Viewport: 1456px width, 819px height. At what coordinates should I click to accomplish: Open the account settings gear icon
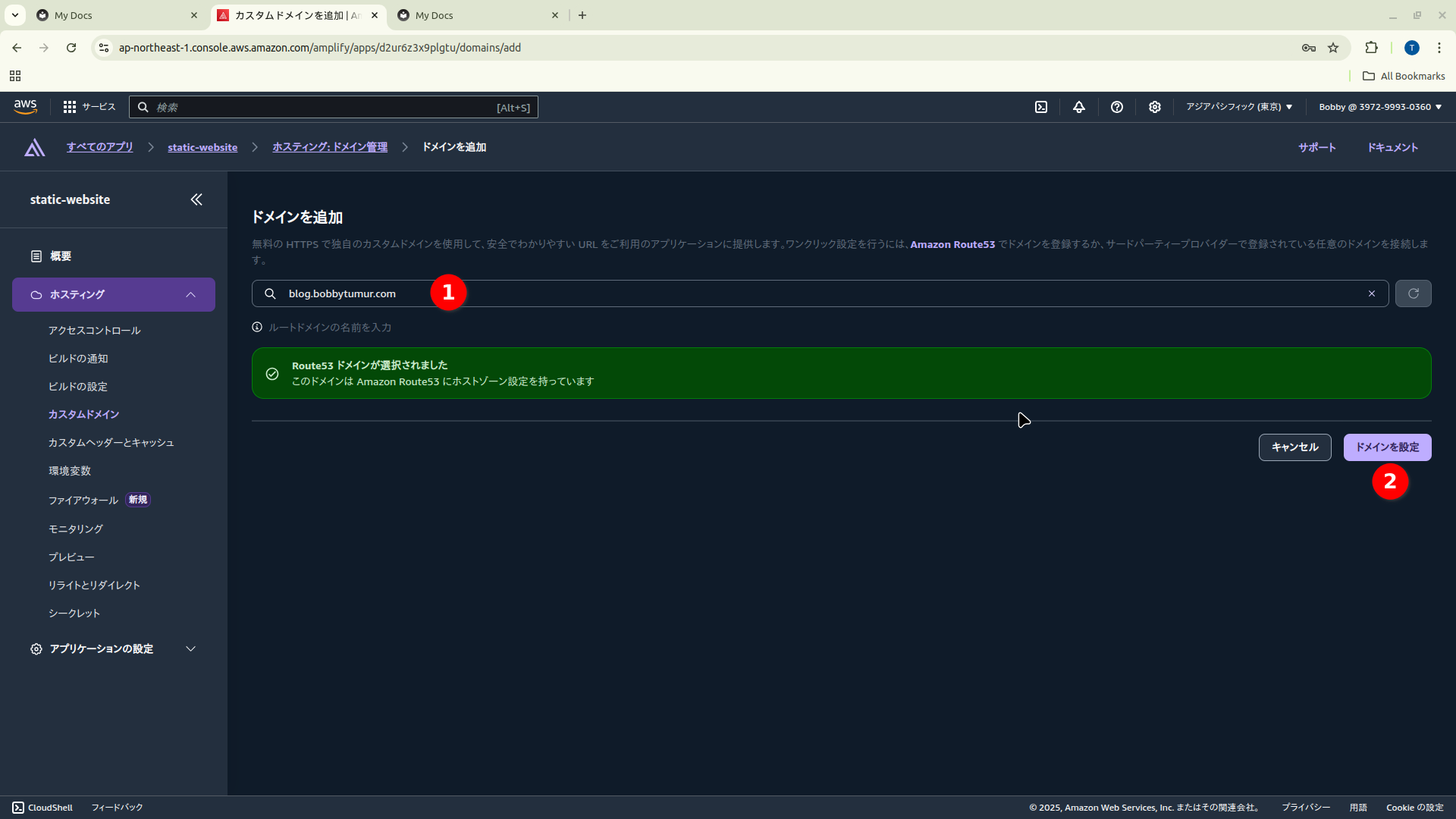(1154, 107)
